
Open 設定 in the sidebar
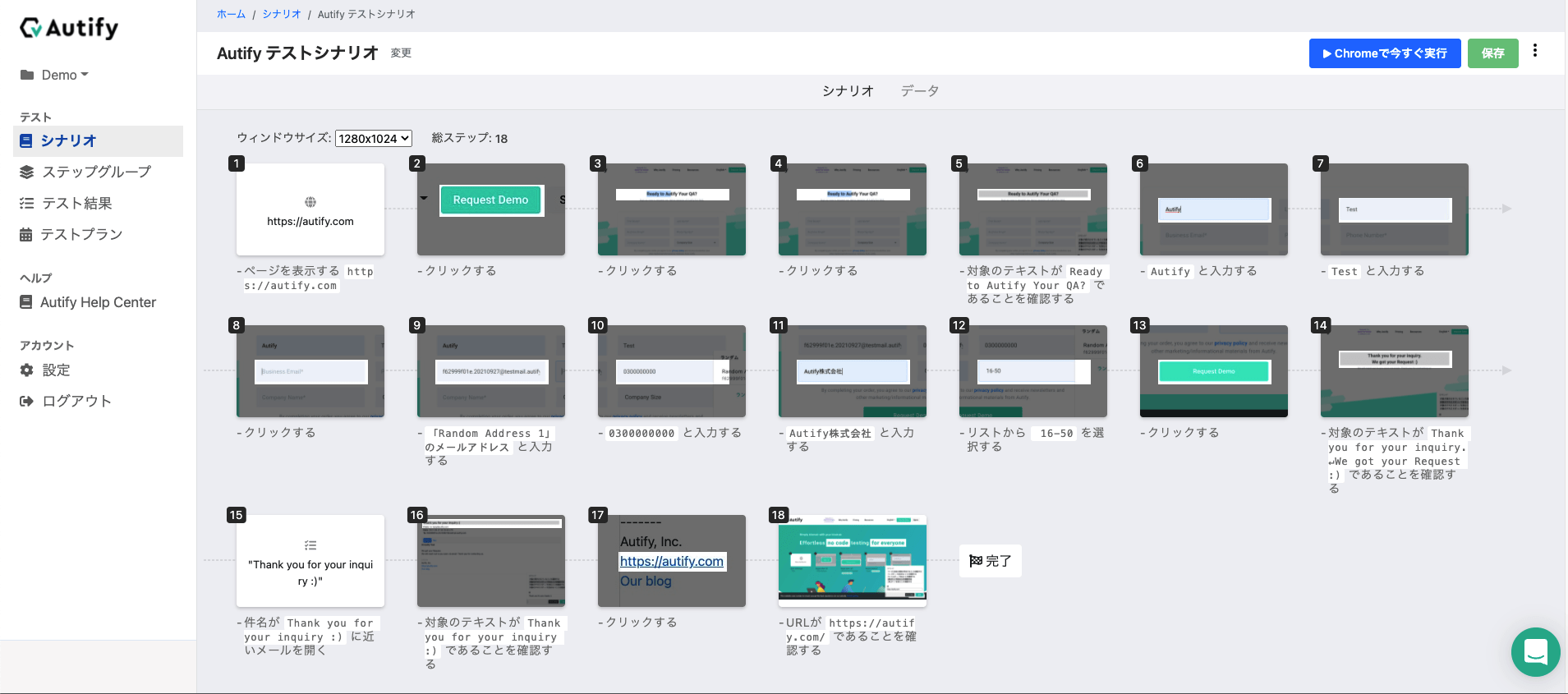pyautogui.click(x=56, y=370)
